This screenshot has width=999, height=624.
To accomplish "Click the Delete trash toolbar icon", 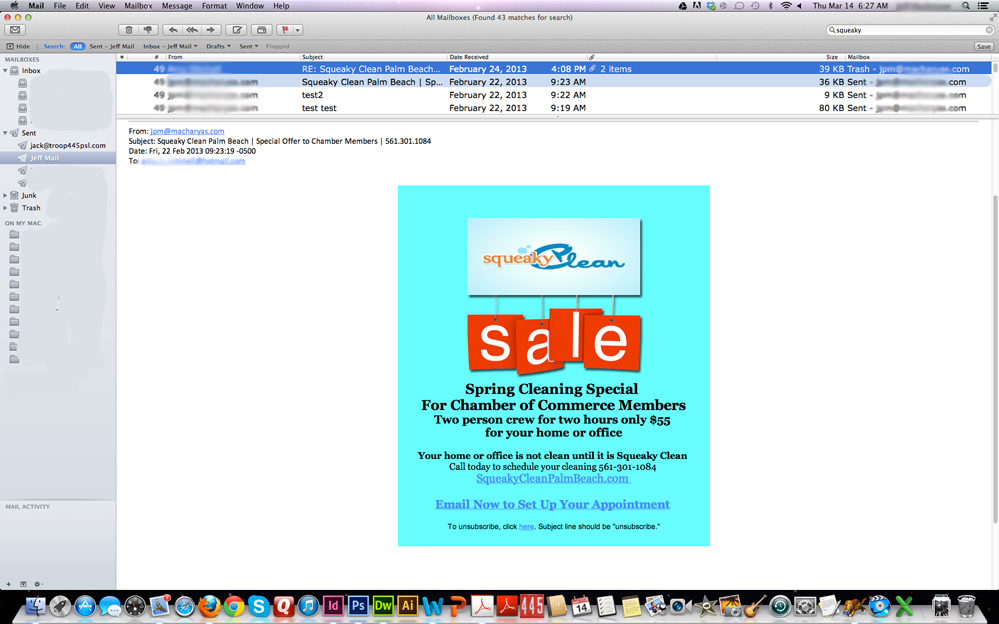I will [x=129, y=30].
